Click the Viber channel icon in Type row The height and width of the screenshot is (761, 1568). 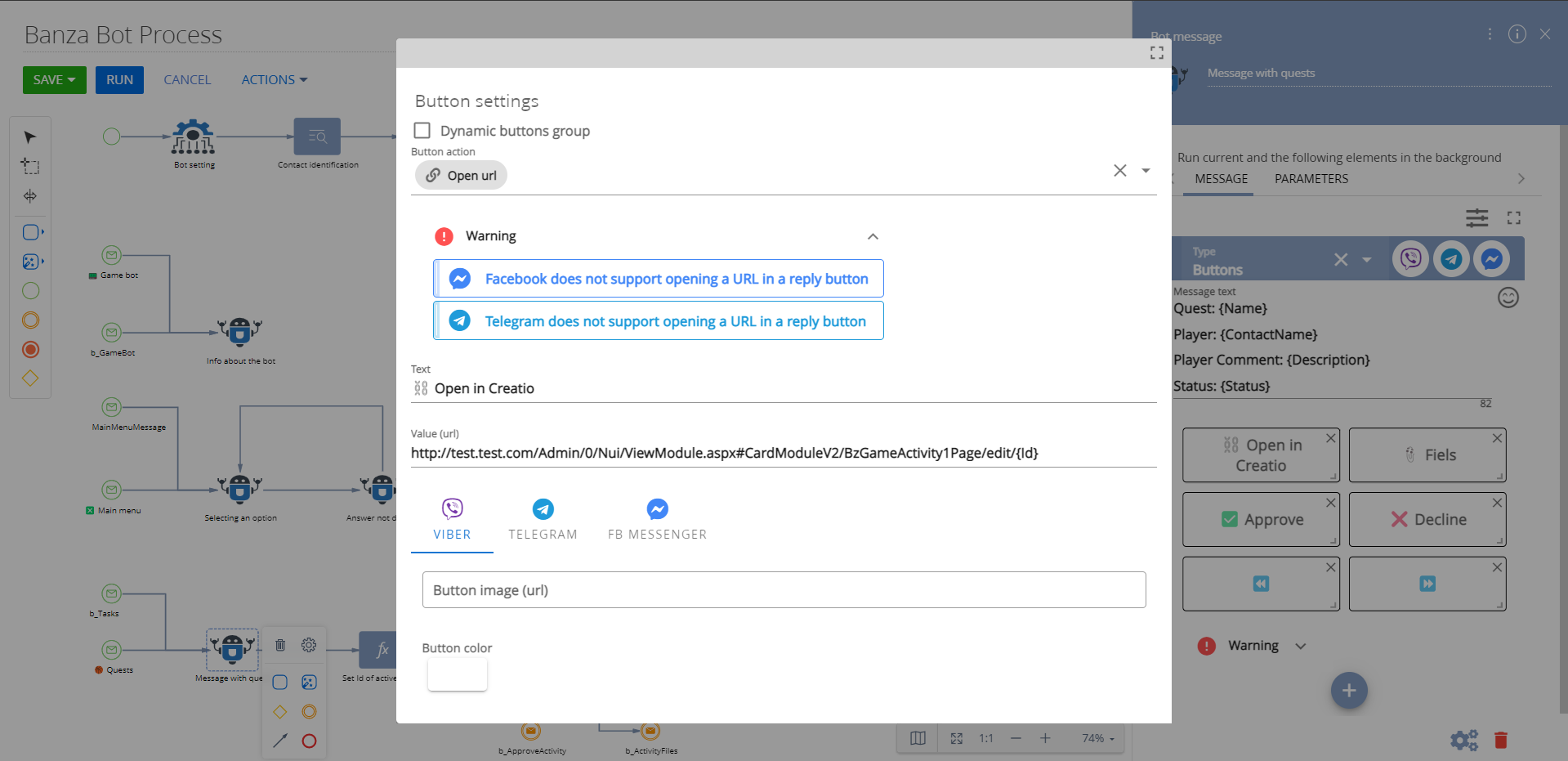(x=1410, y=259)
